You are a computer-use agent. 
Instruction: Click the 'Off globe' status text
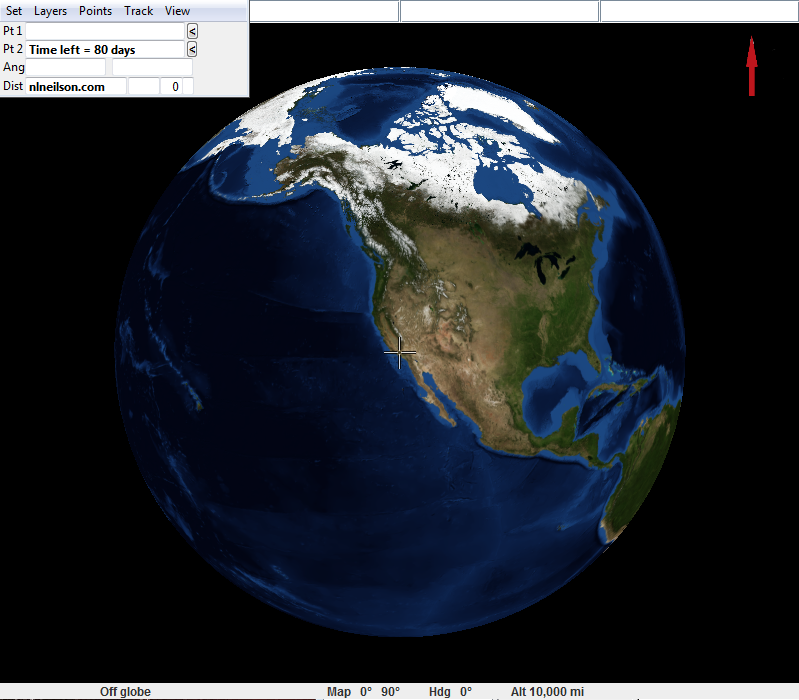click(125, 692)
